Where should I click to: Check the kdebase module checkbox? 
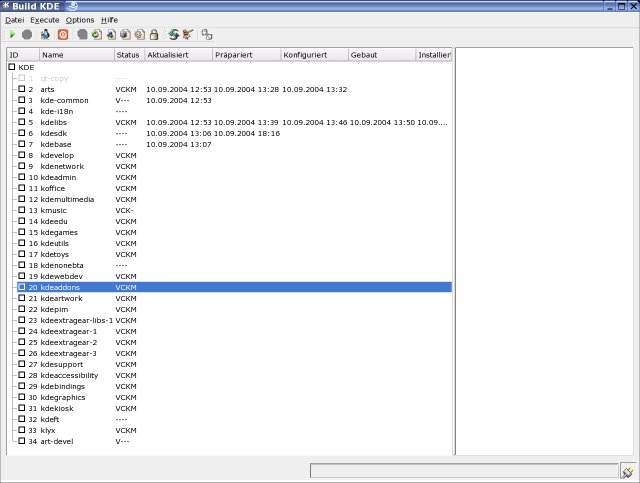click(22, 144)
